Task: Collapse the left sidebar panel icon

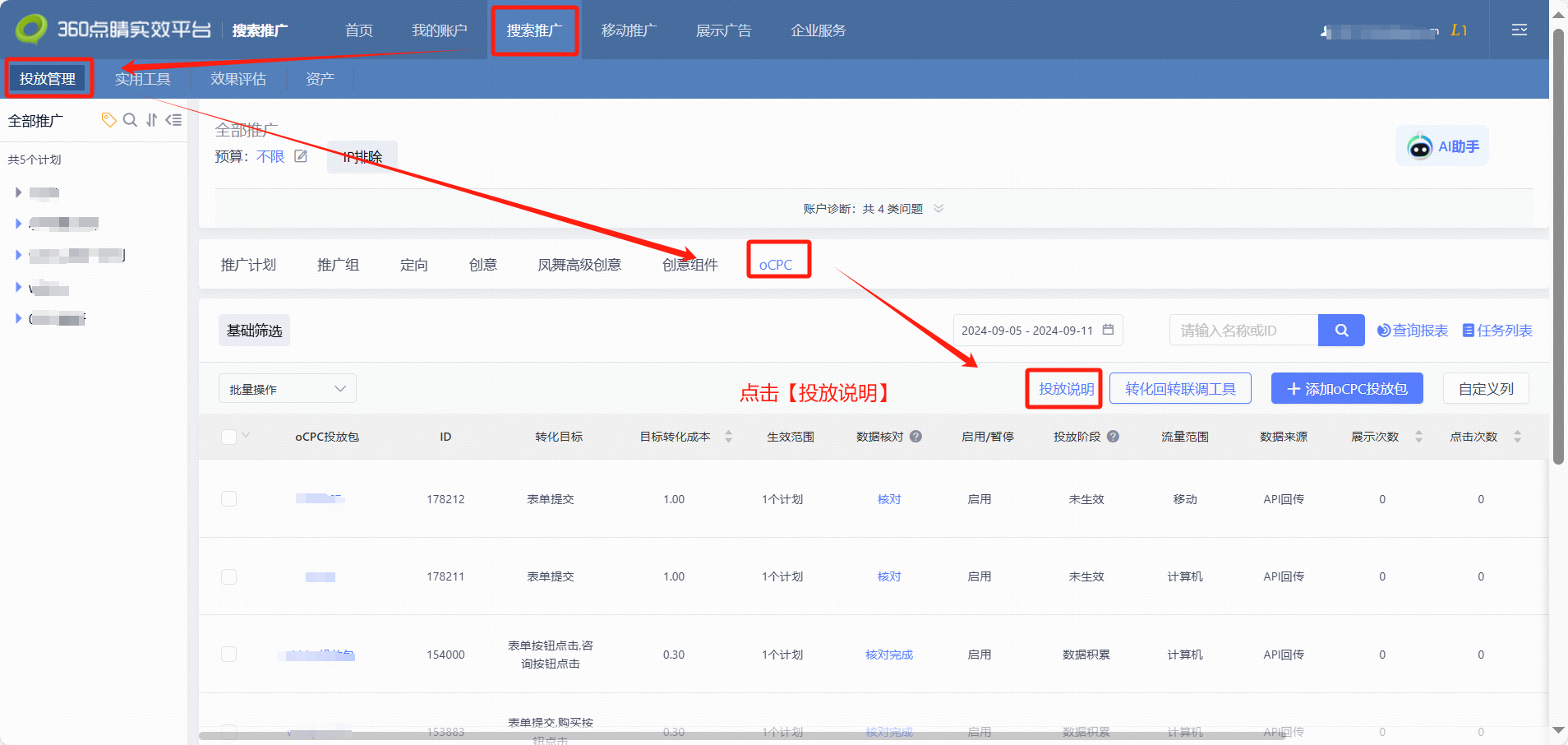Action: click(x=173, y=120)
